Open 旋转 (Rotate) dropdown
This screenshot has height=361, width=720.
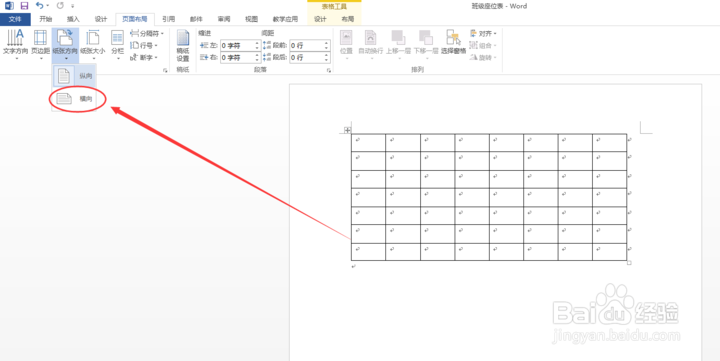coord(482,57)
